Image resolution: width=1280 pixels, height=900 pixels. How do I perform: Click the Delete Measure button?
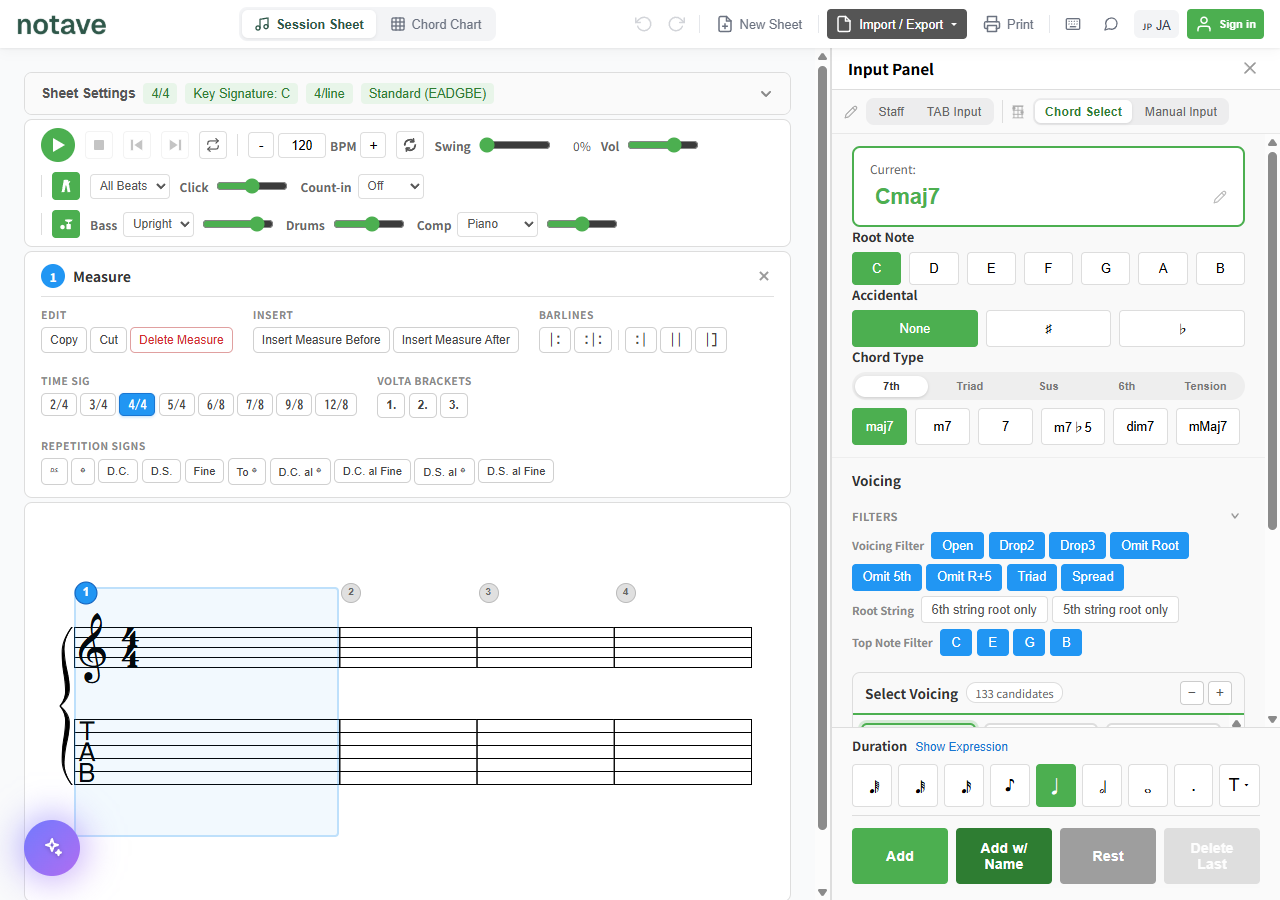coord(181,340)
